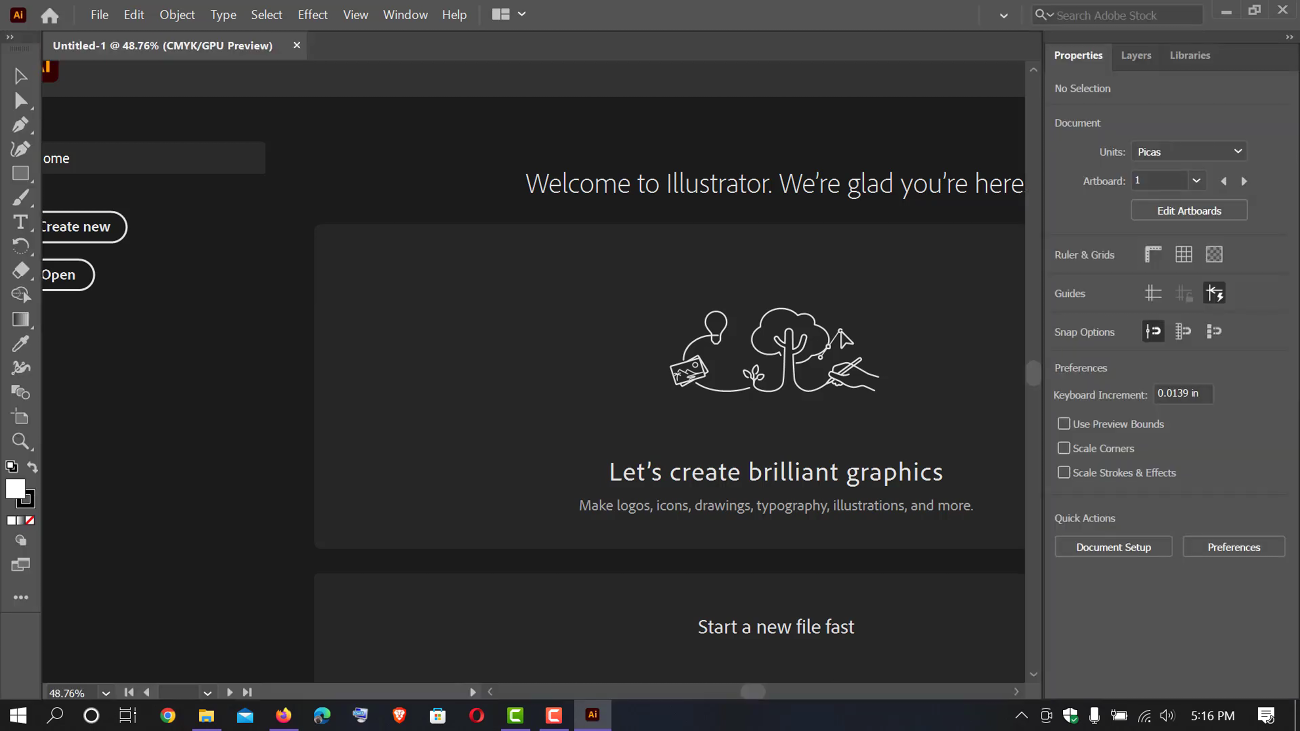Open the Units dropdown showing Picas
Image resolution: width=1300 pixels, height=731 pixels.
point(1189,152)
